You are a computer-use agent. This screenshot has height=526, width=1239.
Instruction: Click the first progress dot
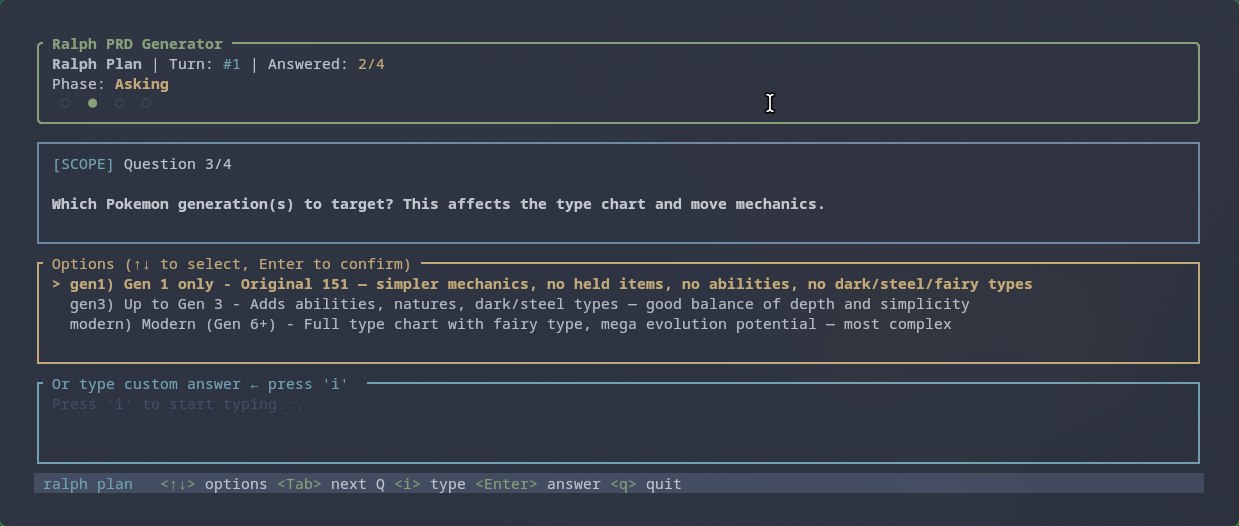tap(65, 103)
